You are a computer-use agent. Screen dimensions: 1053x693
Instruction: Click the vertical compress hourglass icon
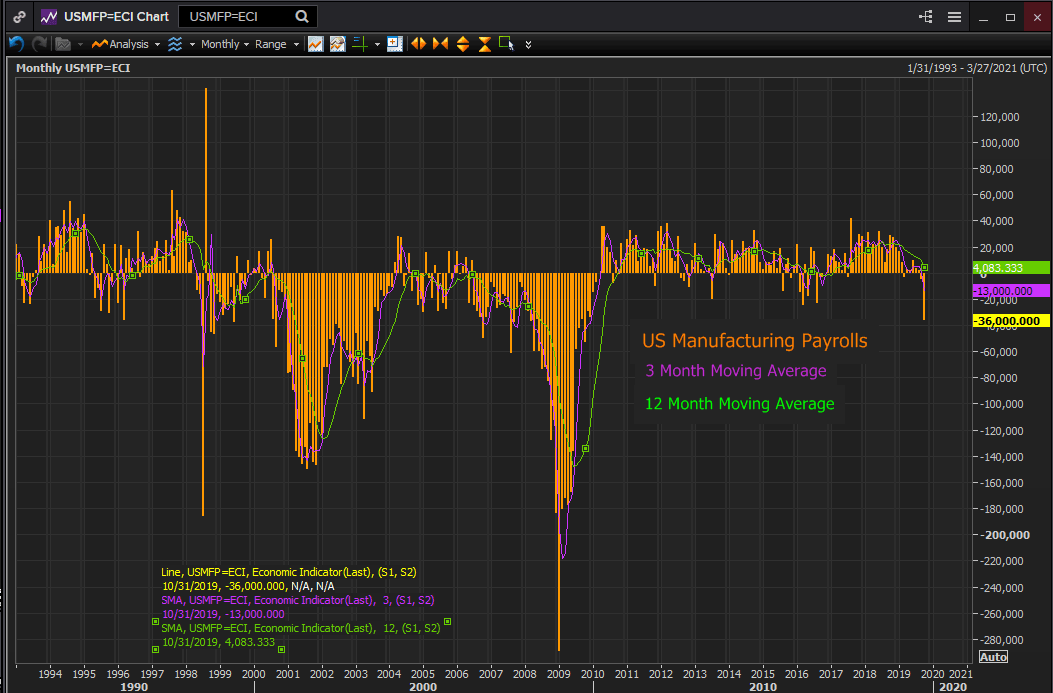(x=484, y=44)
